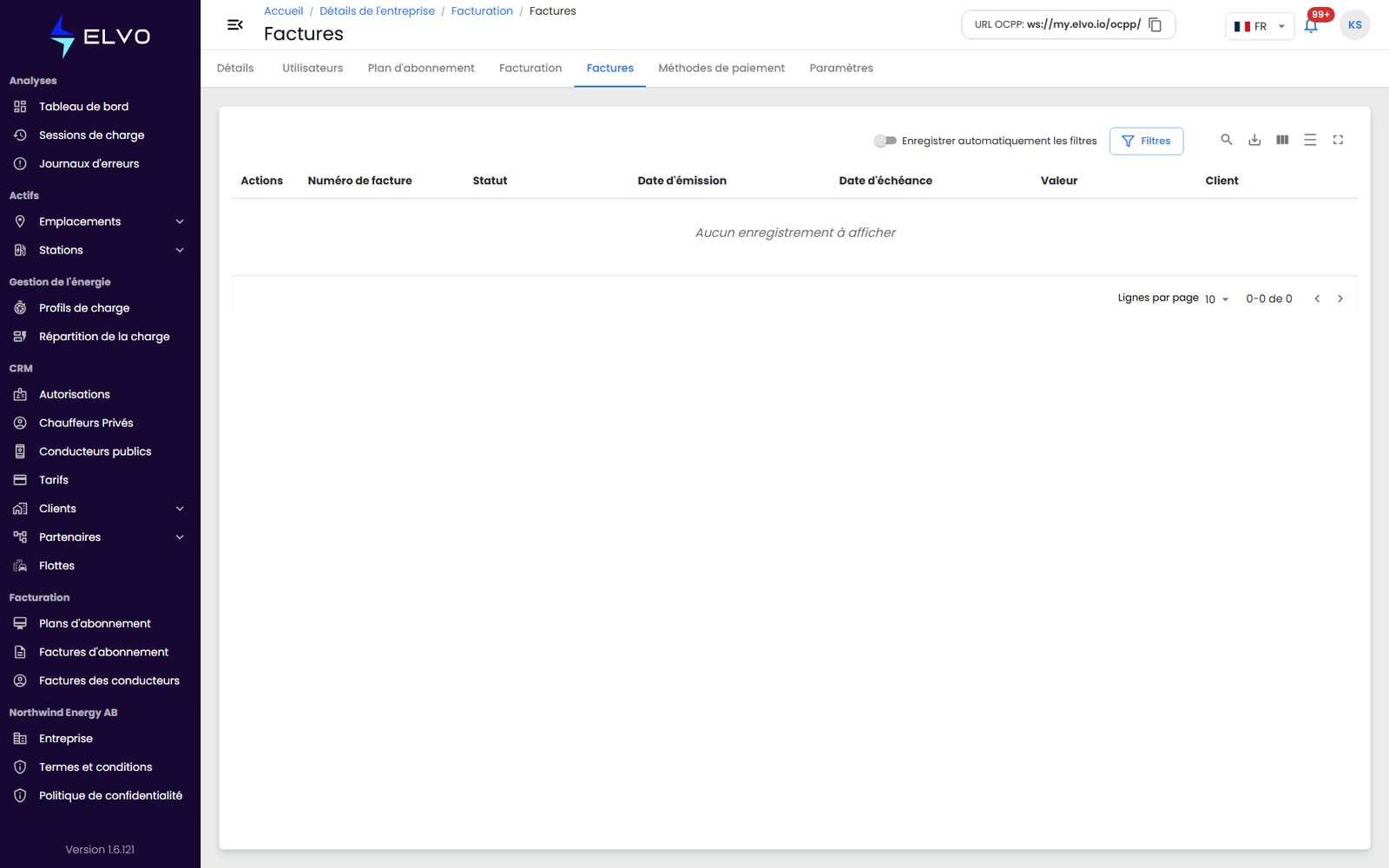Switch to the Méthodes de paiement tab
The image size is (1389, 868).
click(721, 69)
